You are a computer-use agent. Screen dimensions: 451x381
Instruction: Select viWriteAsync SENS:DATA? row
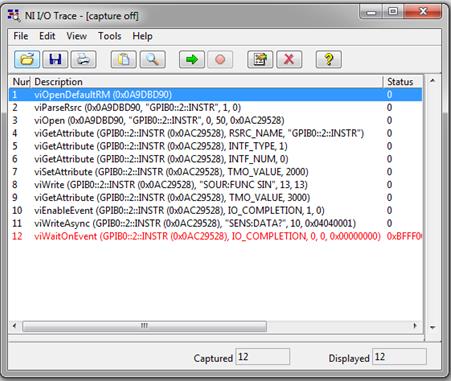click(216, 223)
